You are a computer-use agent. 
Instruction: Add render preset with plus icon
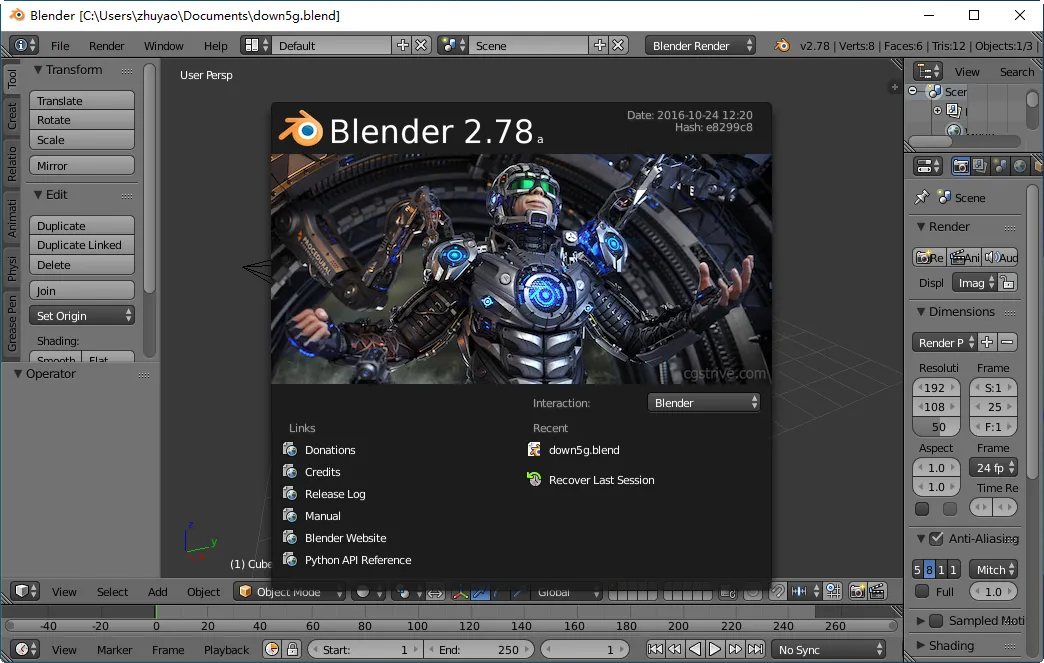987,342
